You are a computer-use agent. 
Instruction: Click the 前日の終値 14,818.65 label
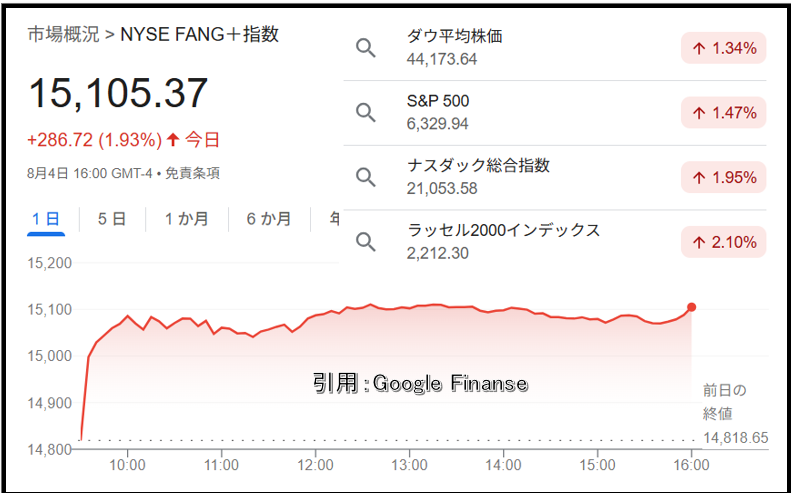click(x=735, y=414)
